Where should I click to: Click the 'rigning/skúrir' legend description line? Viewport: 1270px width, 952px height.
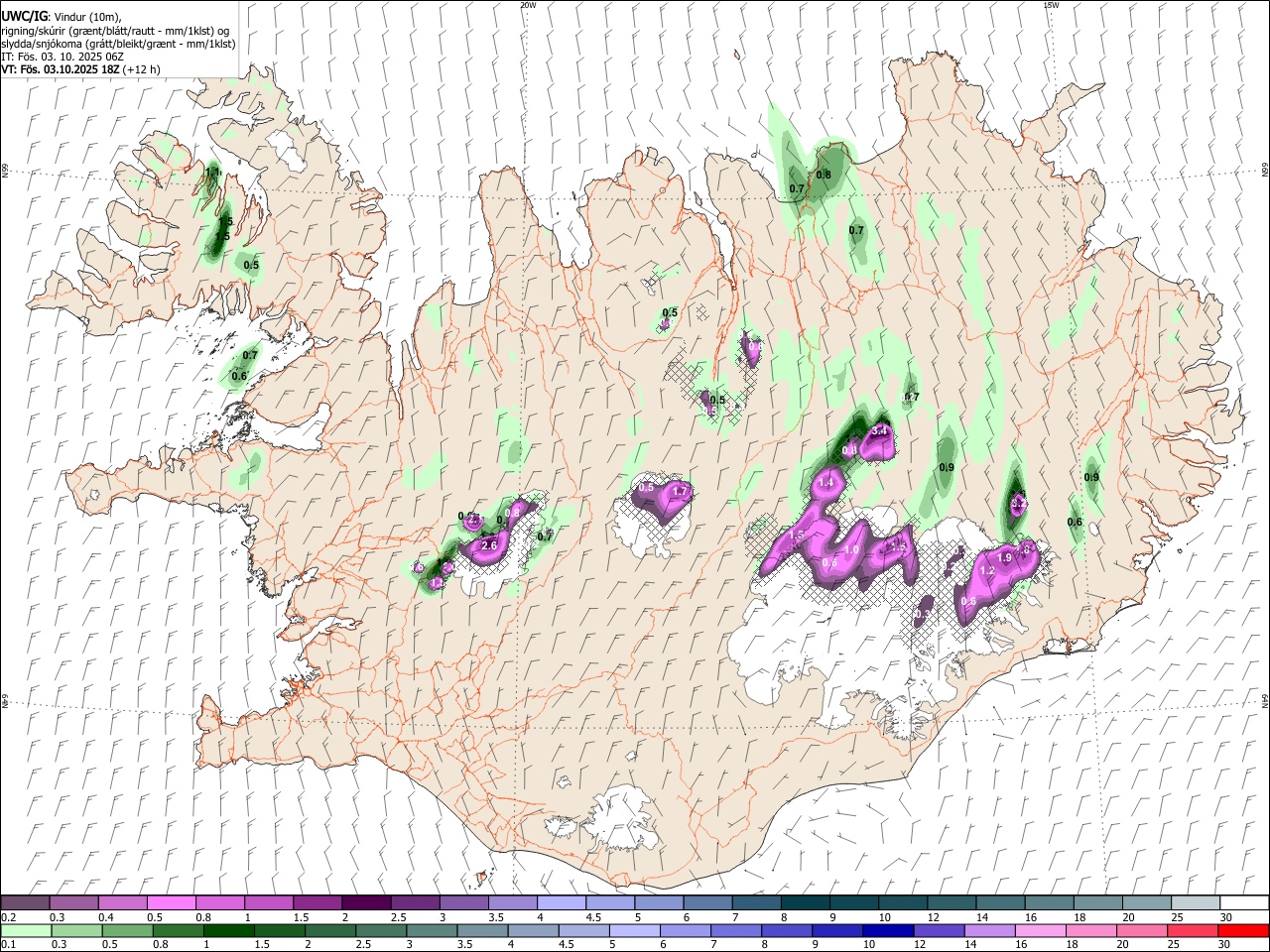pyautogui.click(x=115, y=31)
